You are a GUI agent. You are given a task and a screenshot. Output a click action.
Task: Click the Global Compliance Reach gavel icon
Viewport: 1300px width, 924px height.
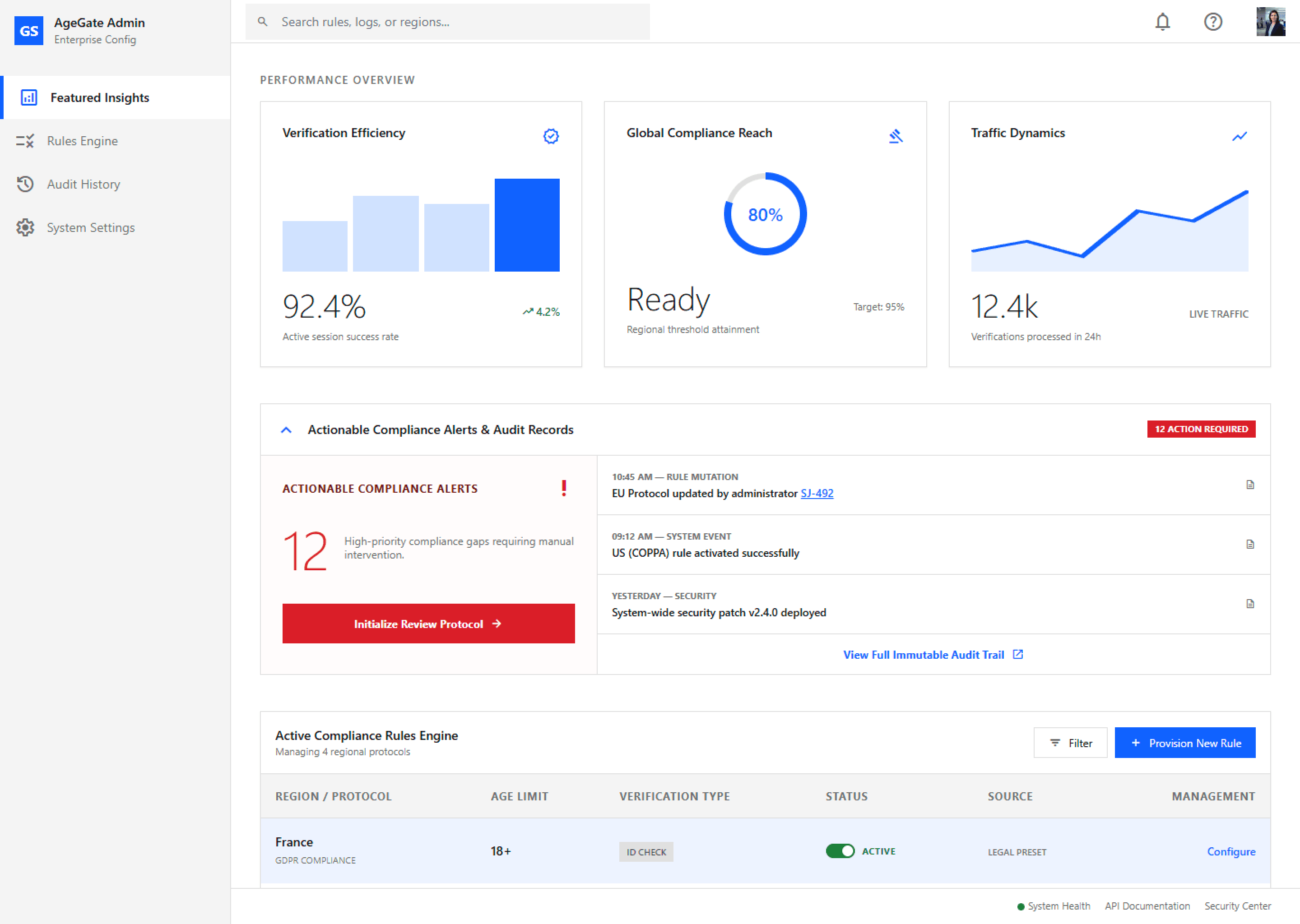pos(895,136)
